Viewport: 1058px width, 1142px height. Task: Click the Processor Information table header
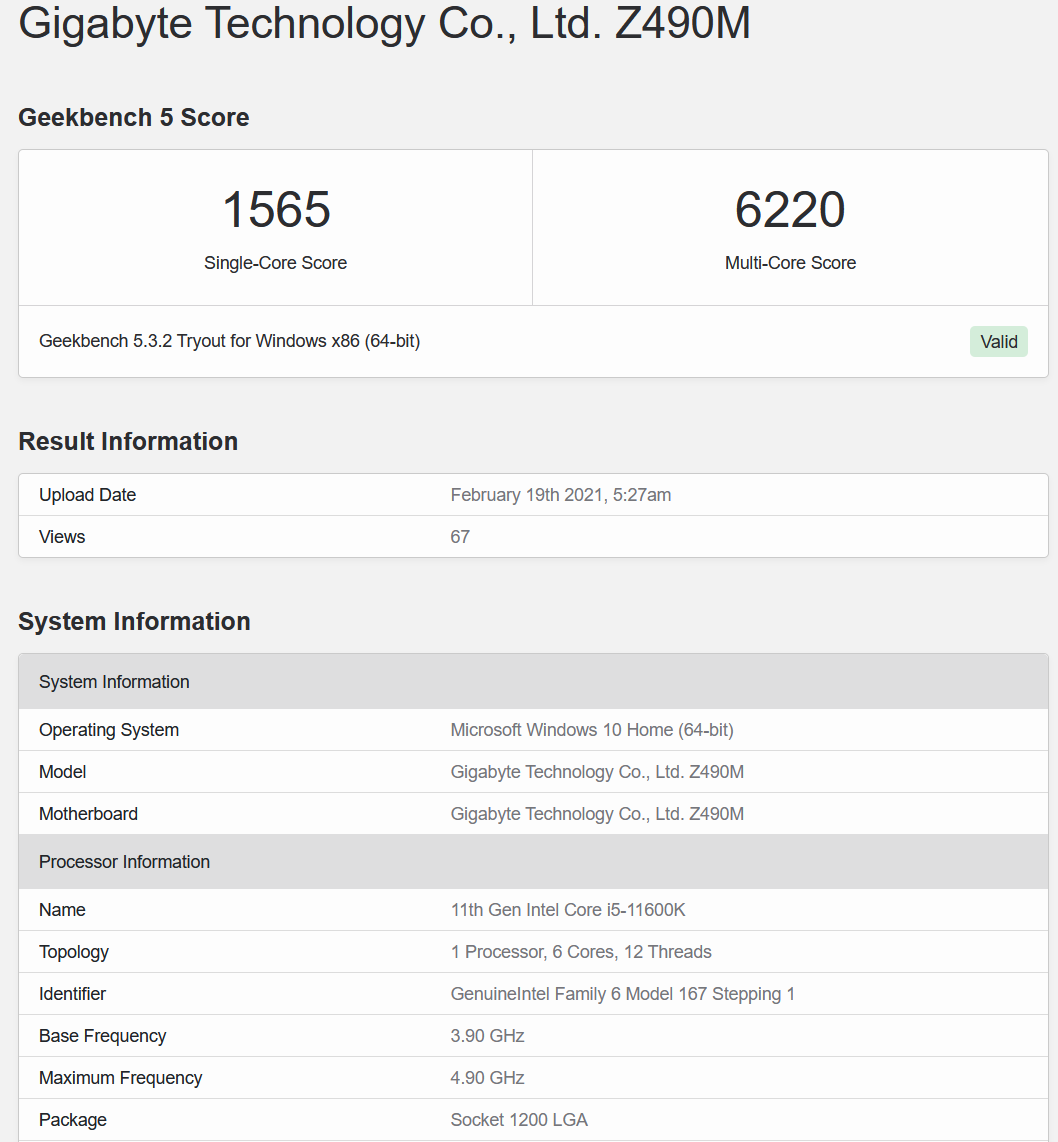(533, 862)
